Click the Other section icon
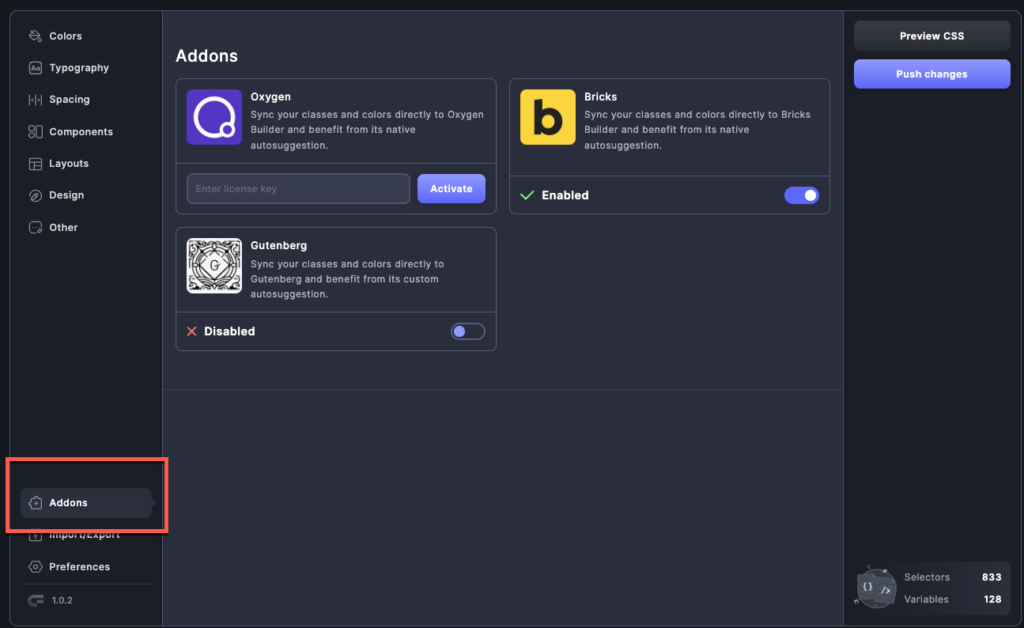The height and width of the screenshot is (628, 1024). click(35, 227)
